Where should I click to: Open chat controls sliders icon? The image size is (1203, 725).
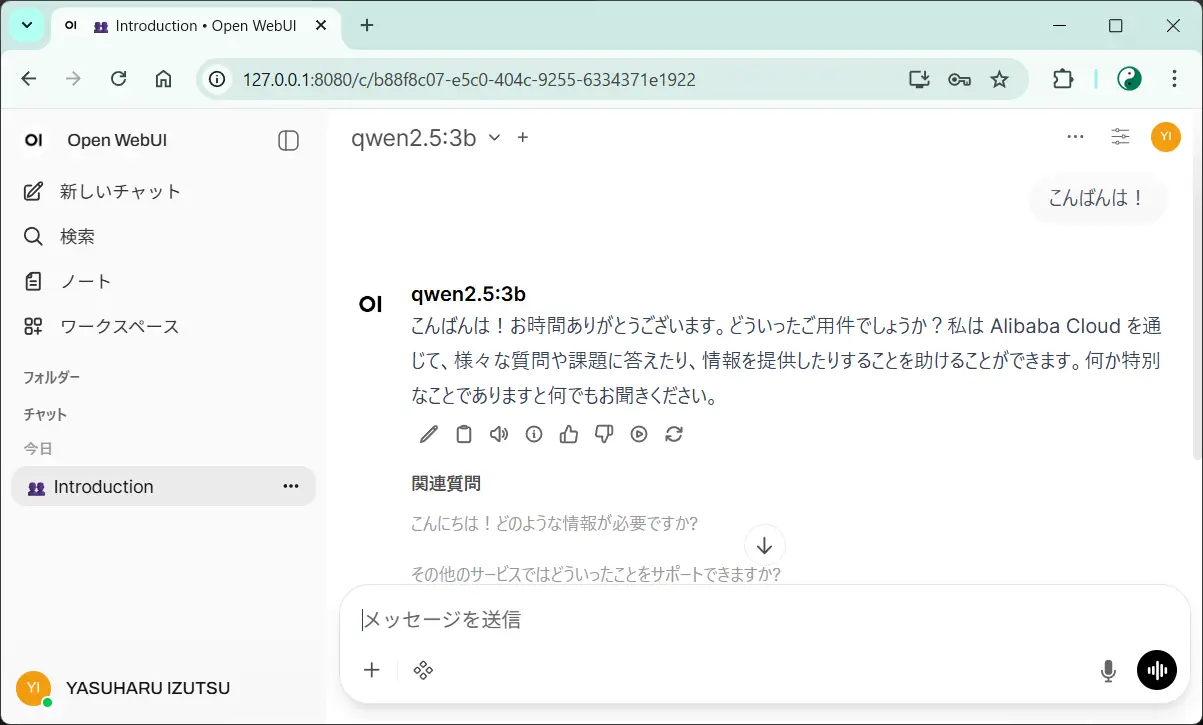(x=1120, y=137)
